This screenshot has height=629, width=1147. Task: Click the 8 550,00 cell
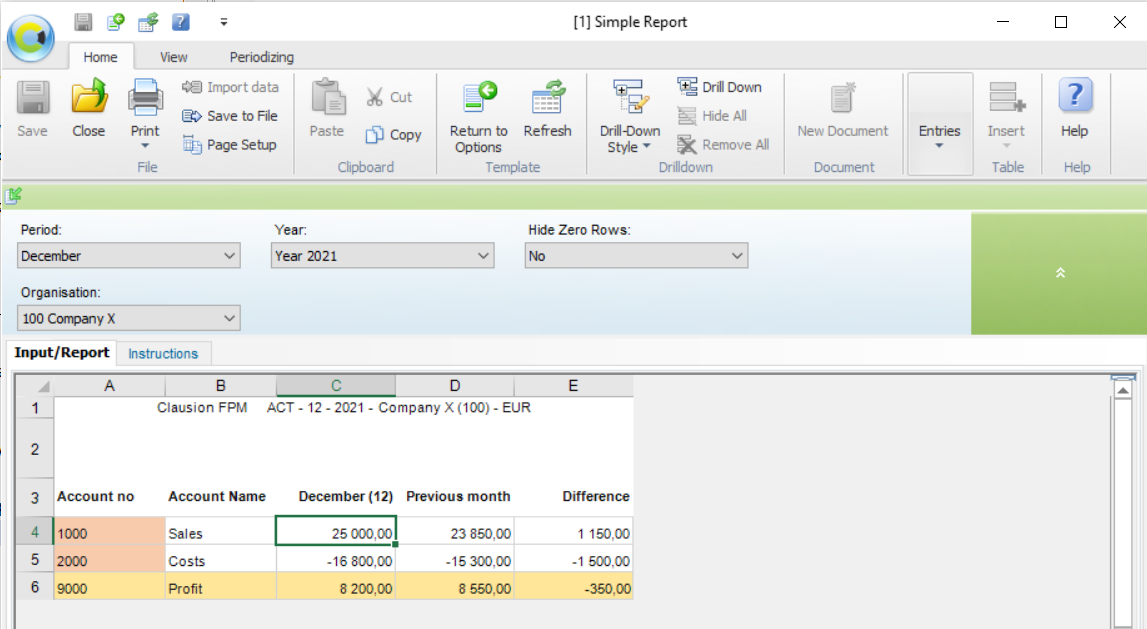coord(454,587)
